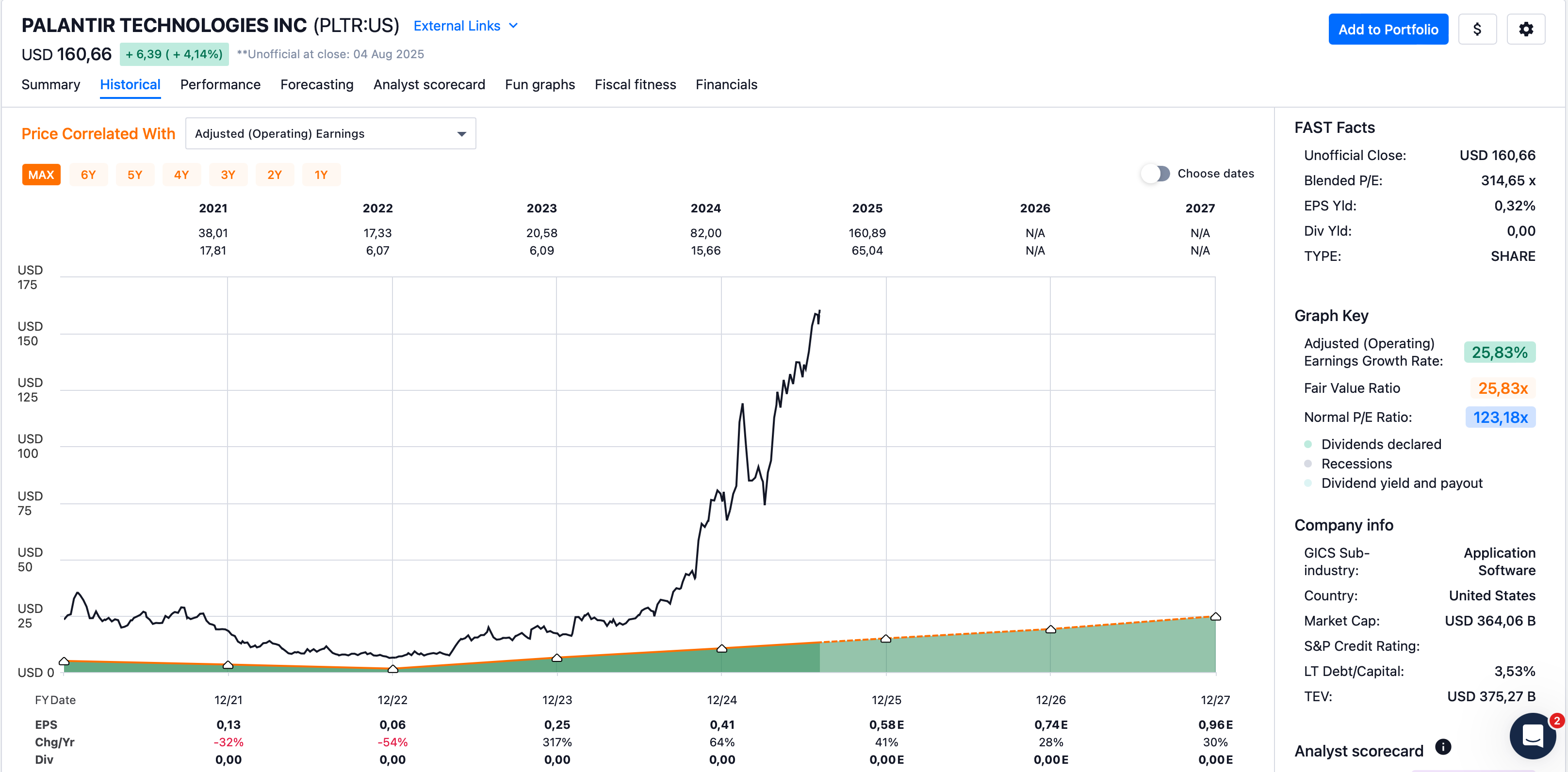Click the Chg/Yr value 317%
Screen dimensions: 1568x772
tap(557, 742)
